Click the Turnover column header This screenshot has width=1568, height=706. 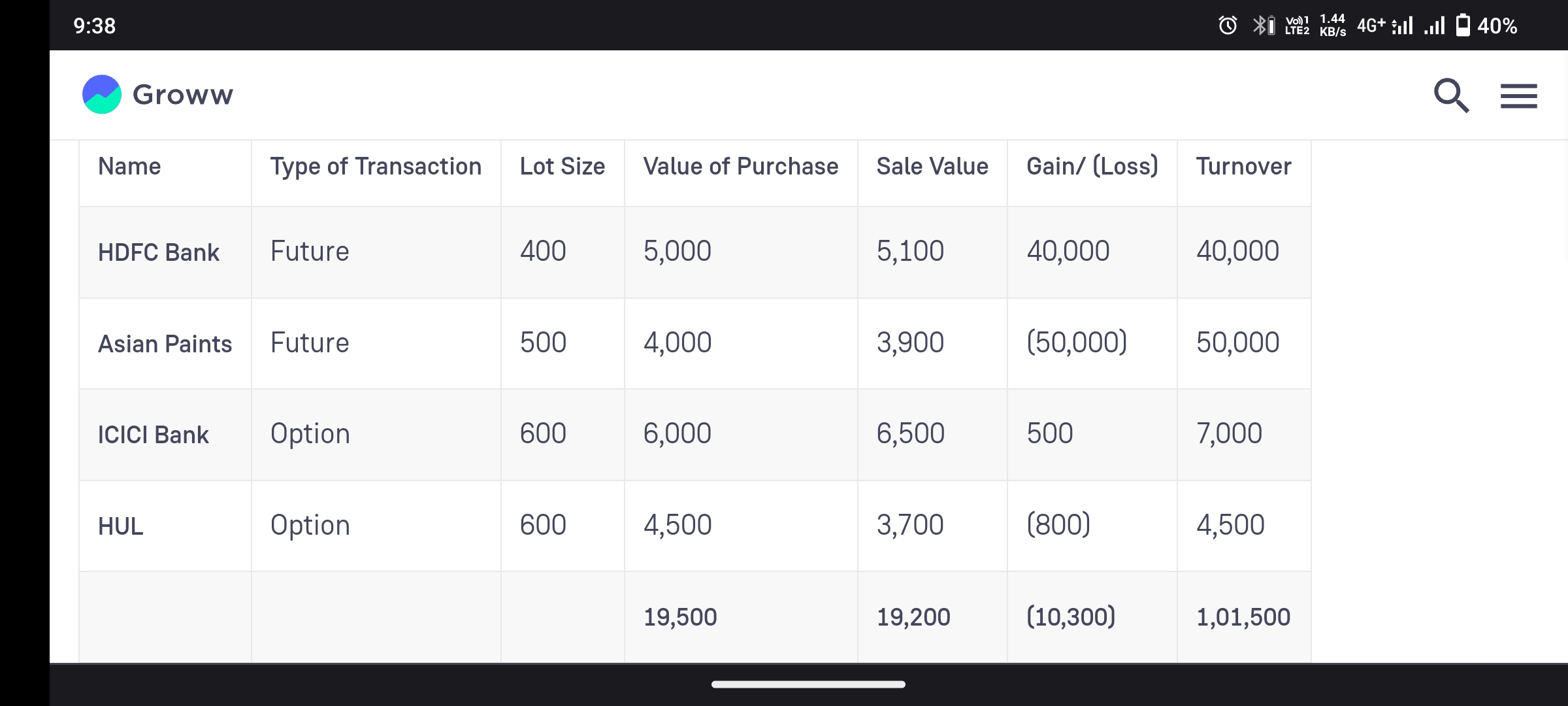coord(1243,167)
